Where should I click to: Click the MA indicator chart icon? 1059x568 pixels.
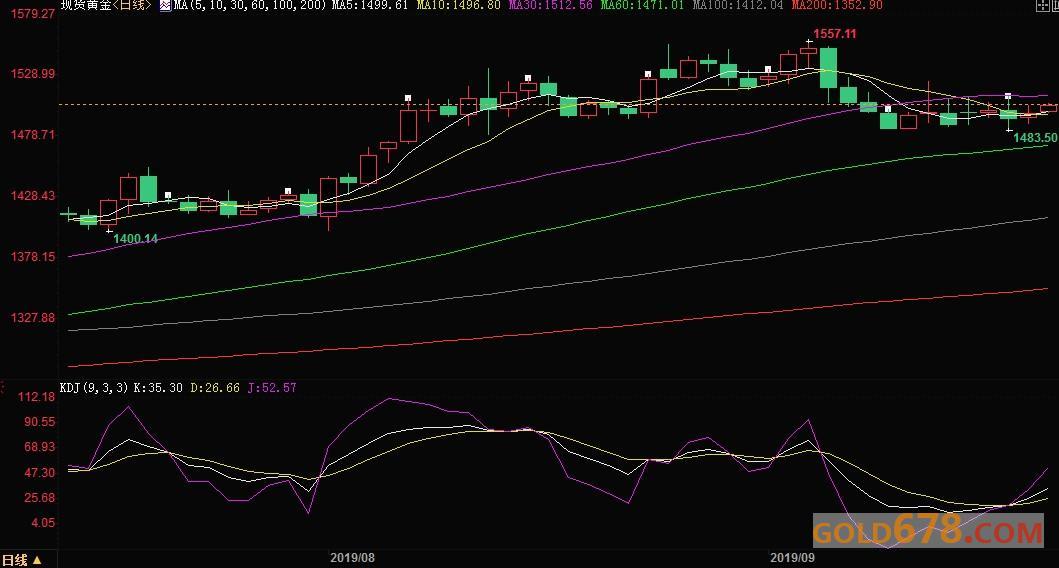click(165, 5)
